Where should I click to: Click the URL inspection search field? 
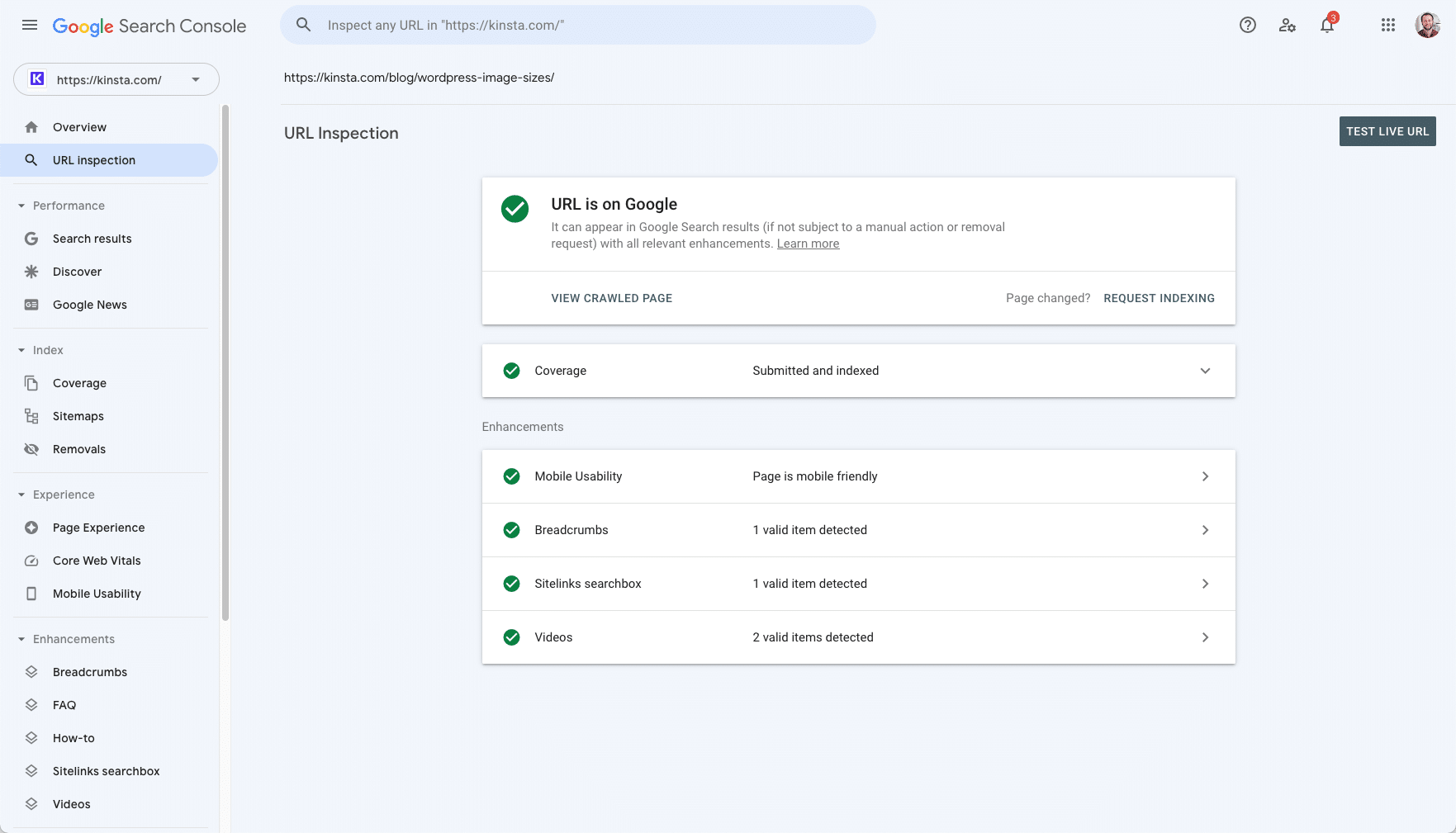578,25
